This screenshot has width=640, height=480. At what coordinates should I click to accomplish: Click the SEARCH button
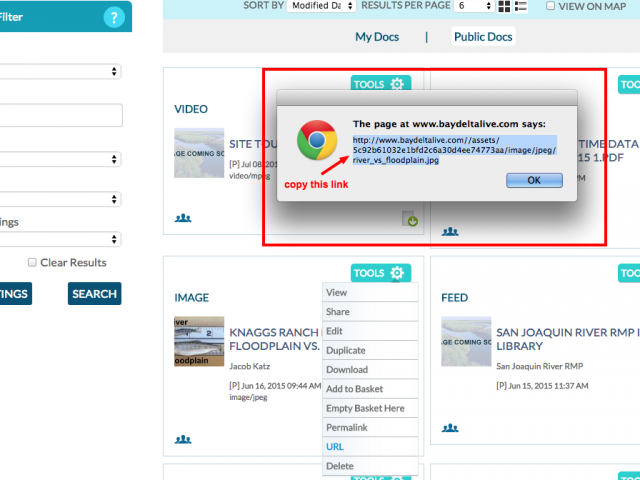pyautogui.click(x=94, y=293)
